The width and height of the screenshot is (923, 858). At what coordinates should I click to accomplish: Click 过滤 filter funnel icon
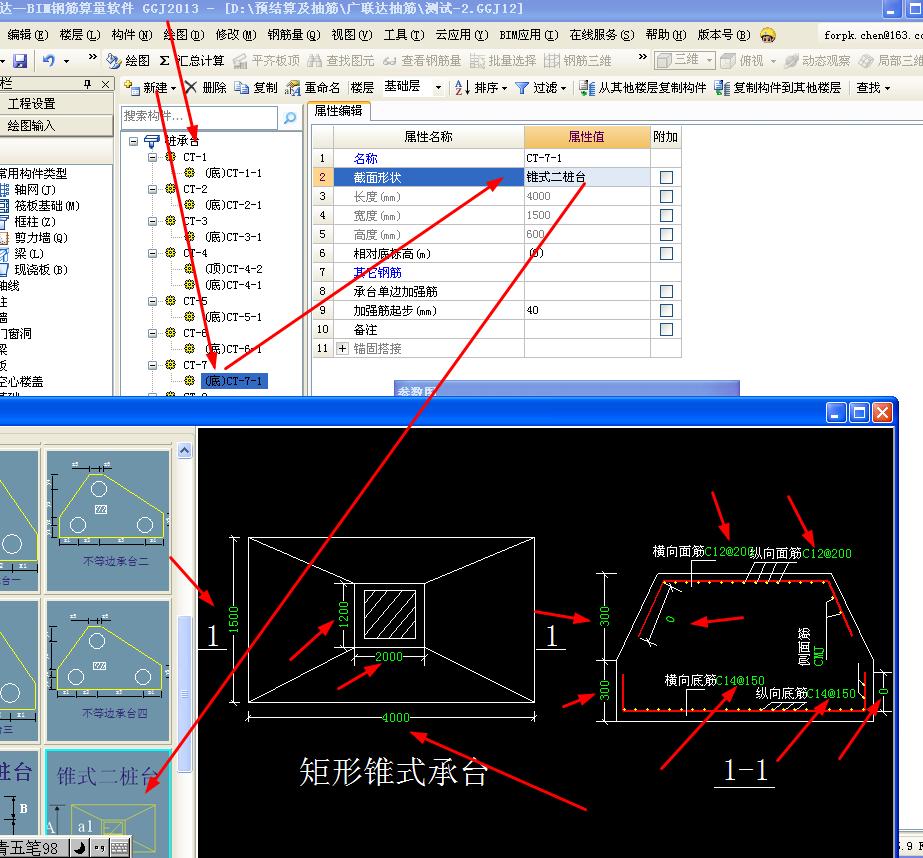[522, 88]
